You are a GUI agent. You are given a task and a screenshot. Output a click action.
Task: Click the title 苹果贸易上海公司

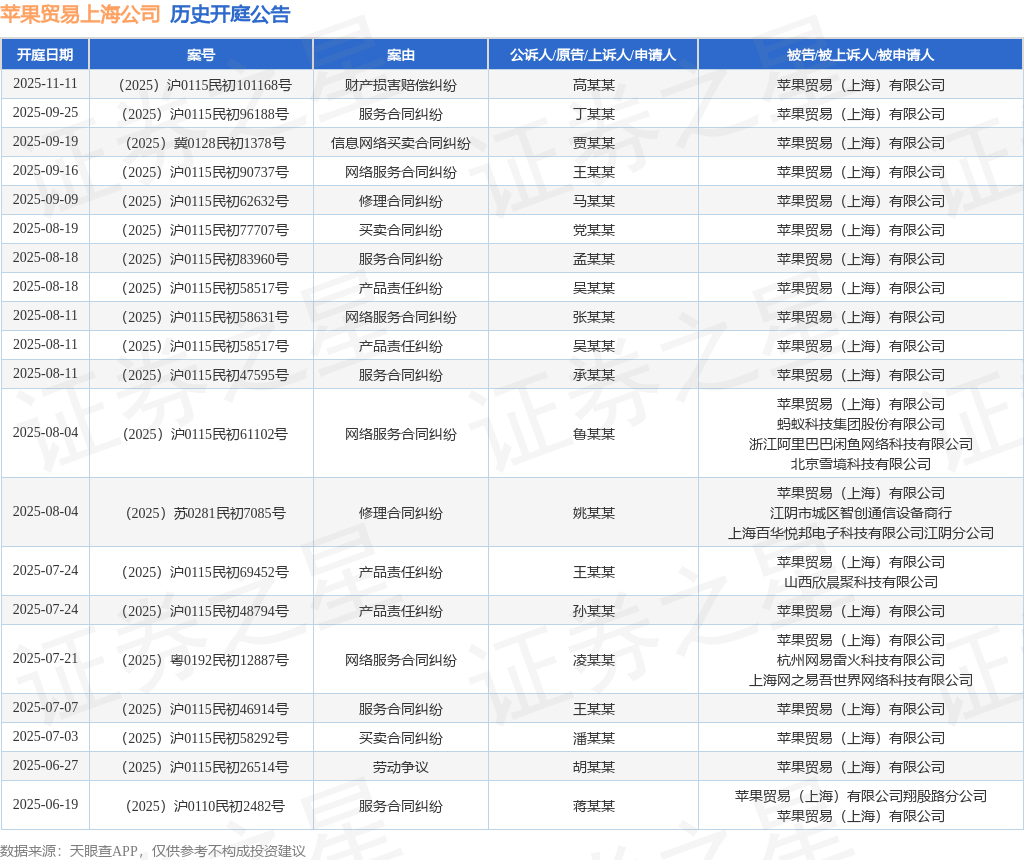coord(80,14)
